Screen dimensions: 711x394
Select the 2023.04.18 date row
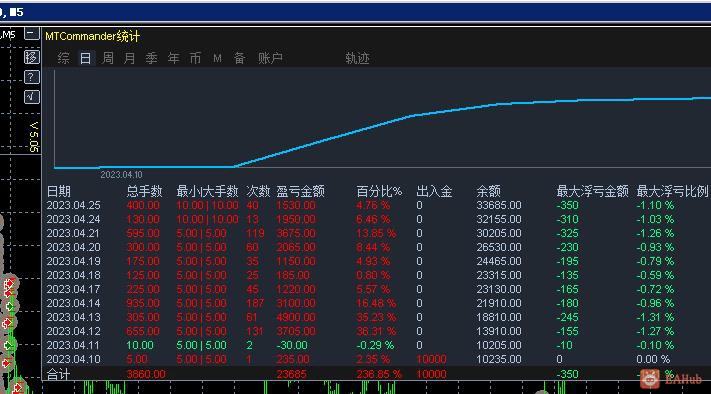pos(73,276)
